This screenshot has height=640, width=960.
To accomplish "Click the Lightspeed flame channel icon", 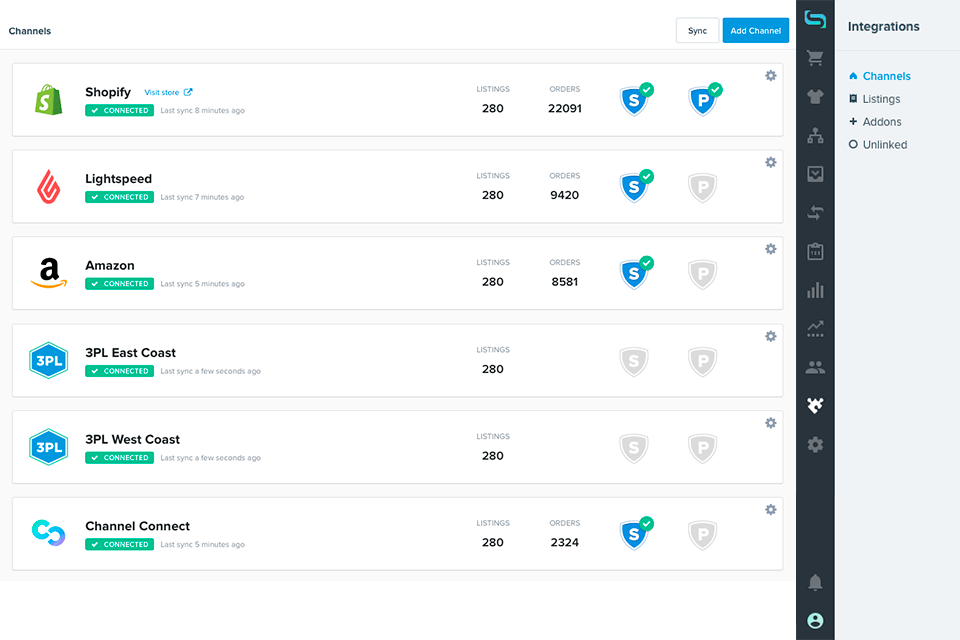I will coord(47,186).
